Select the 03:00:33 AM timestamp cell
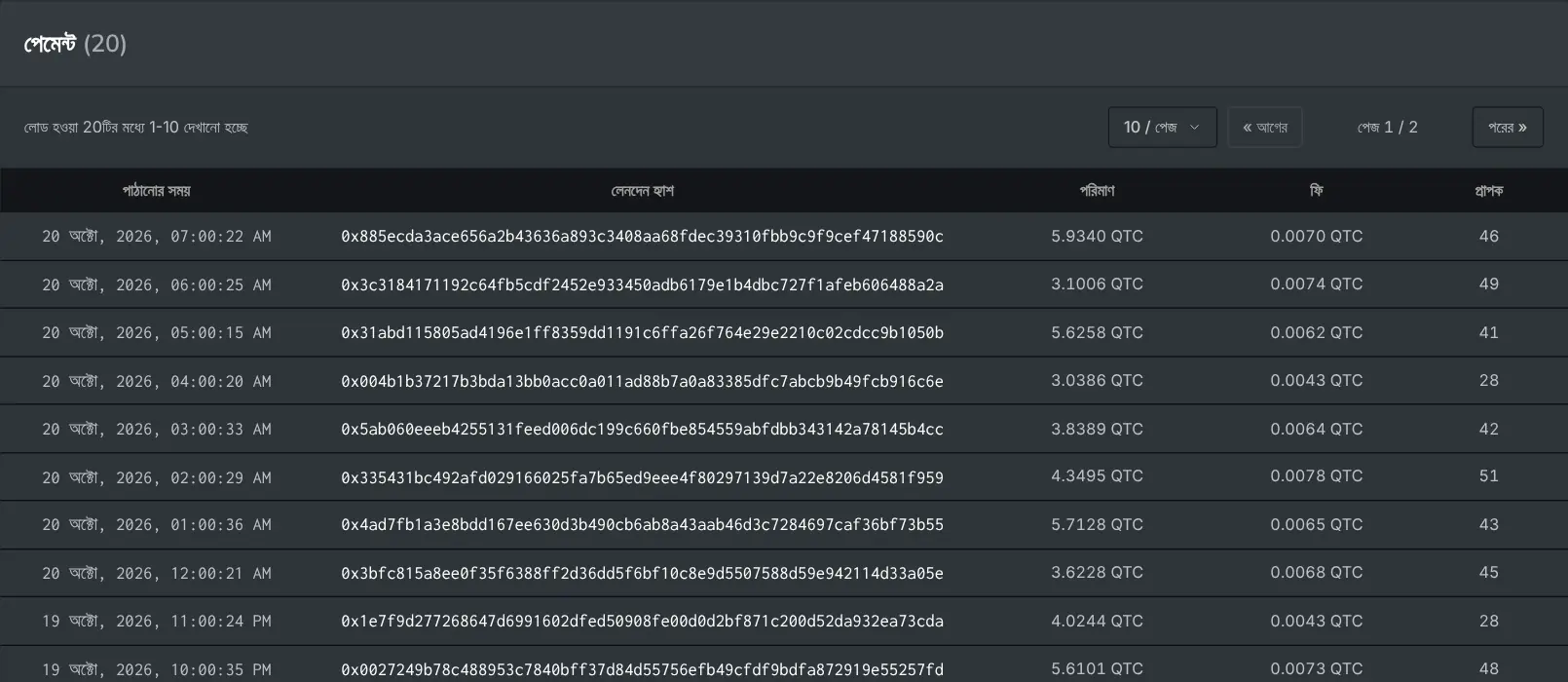1568x682 pixels. pos(157,429)
